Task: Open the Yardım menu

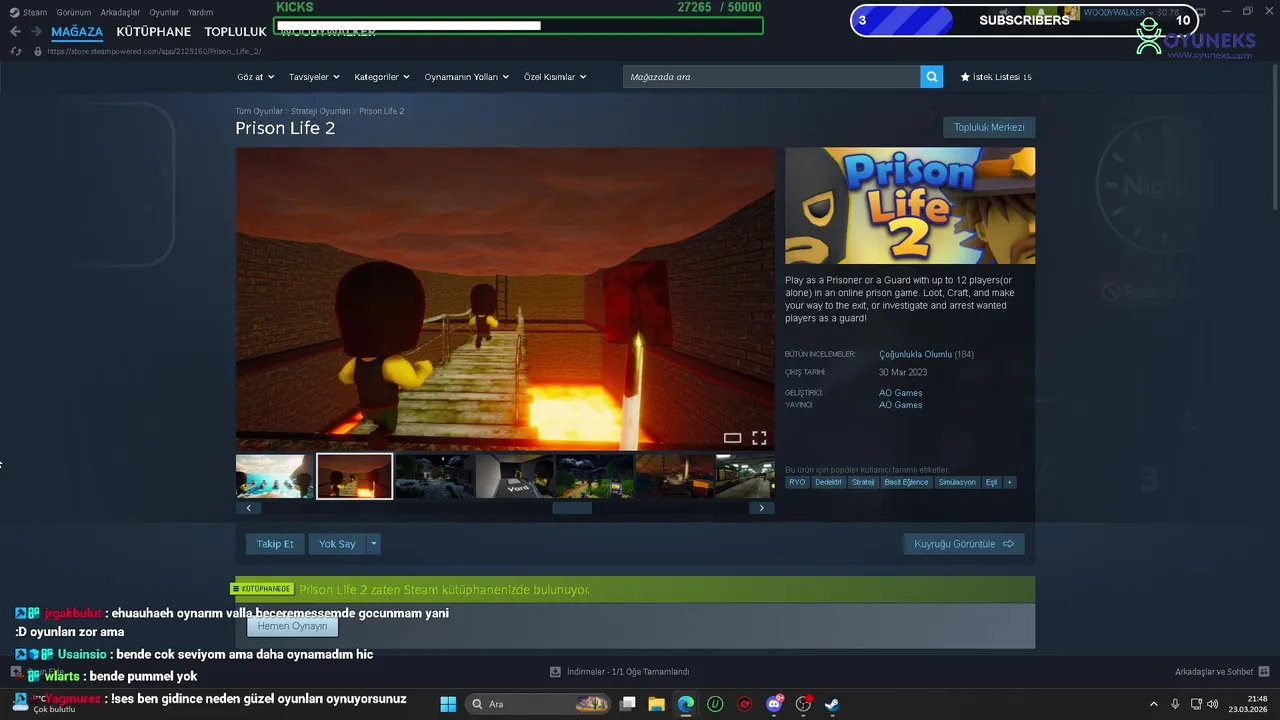Action: pos(200,12)
